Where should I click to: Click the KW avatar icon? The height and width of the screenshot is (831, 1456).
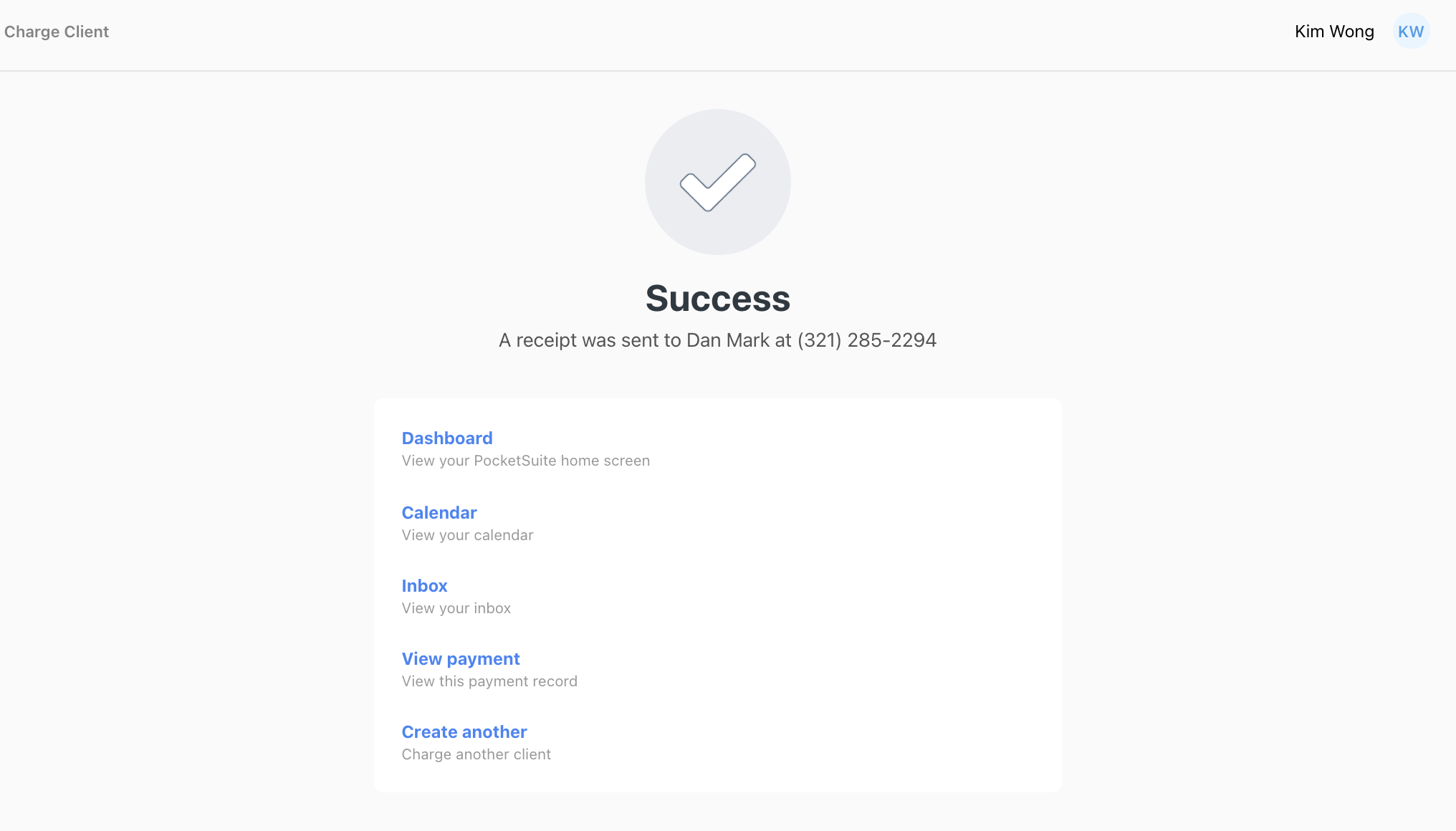tap(1411, 32)
